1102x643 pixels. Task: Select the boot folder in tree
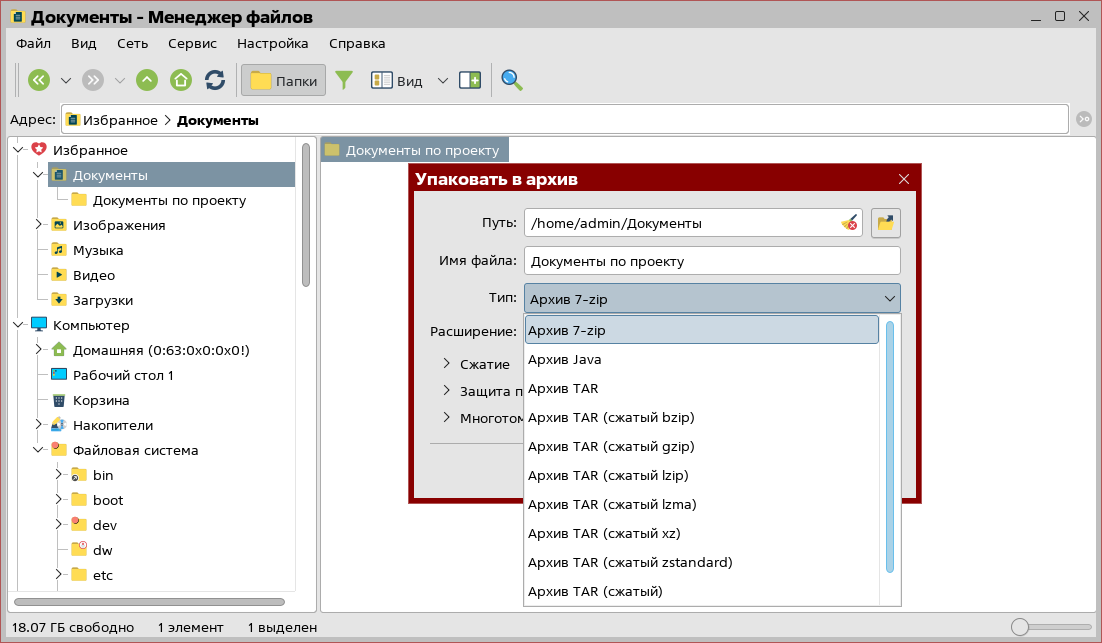(x=108, y=500)
